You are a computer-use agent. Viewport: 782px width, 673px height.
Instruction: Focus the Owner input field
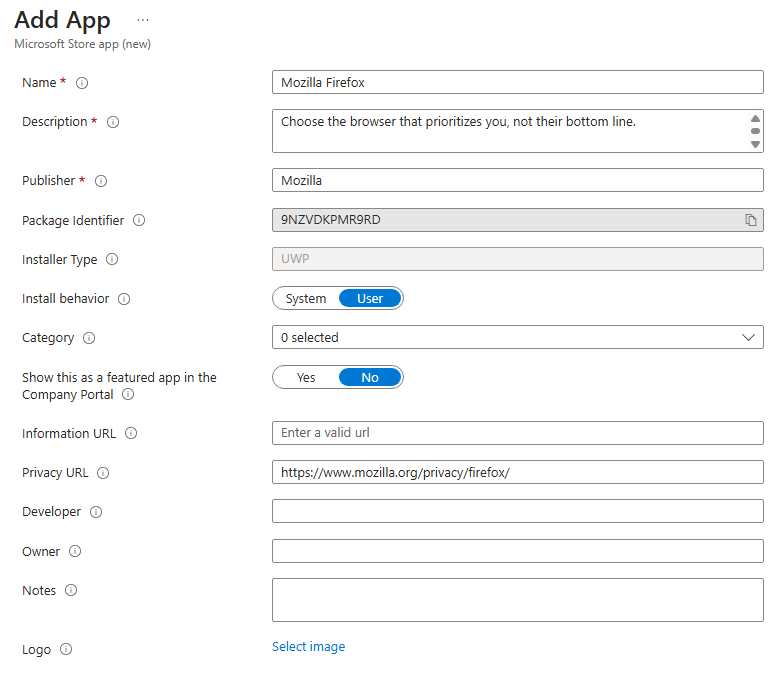518,551
